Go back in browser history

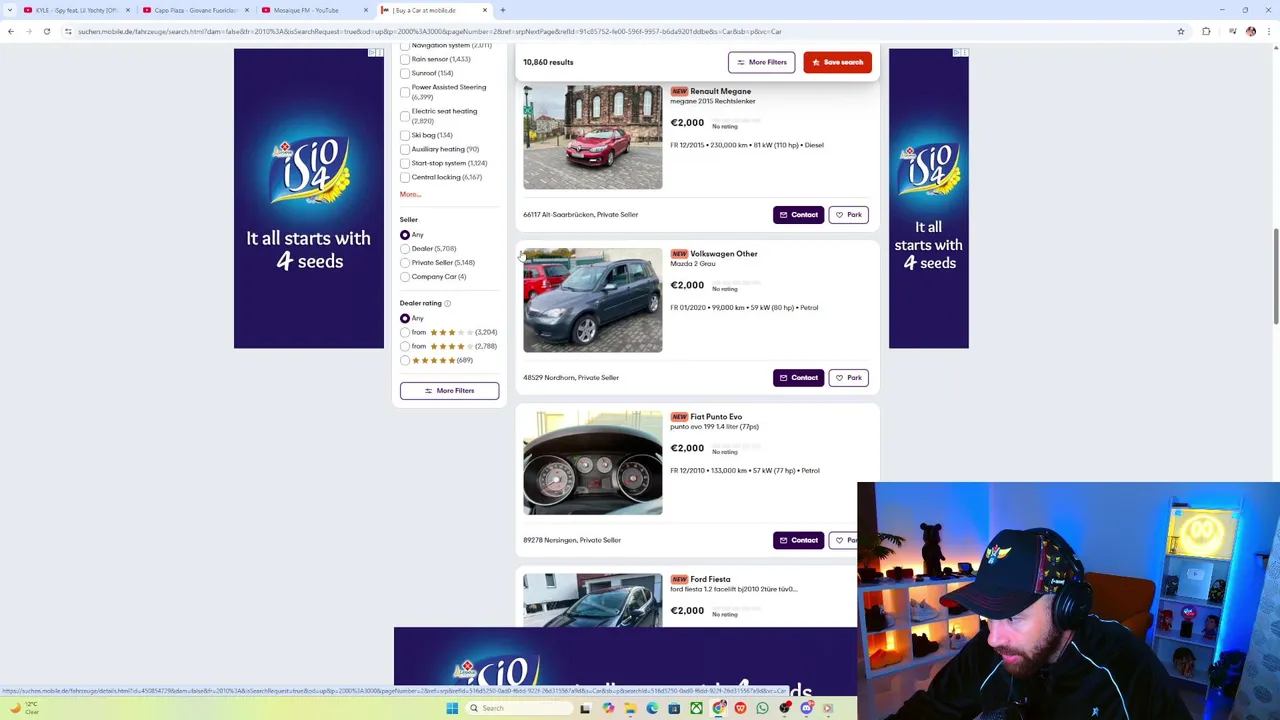(11, 31)
